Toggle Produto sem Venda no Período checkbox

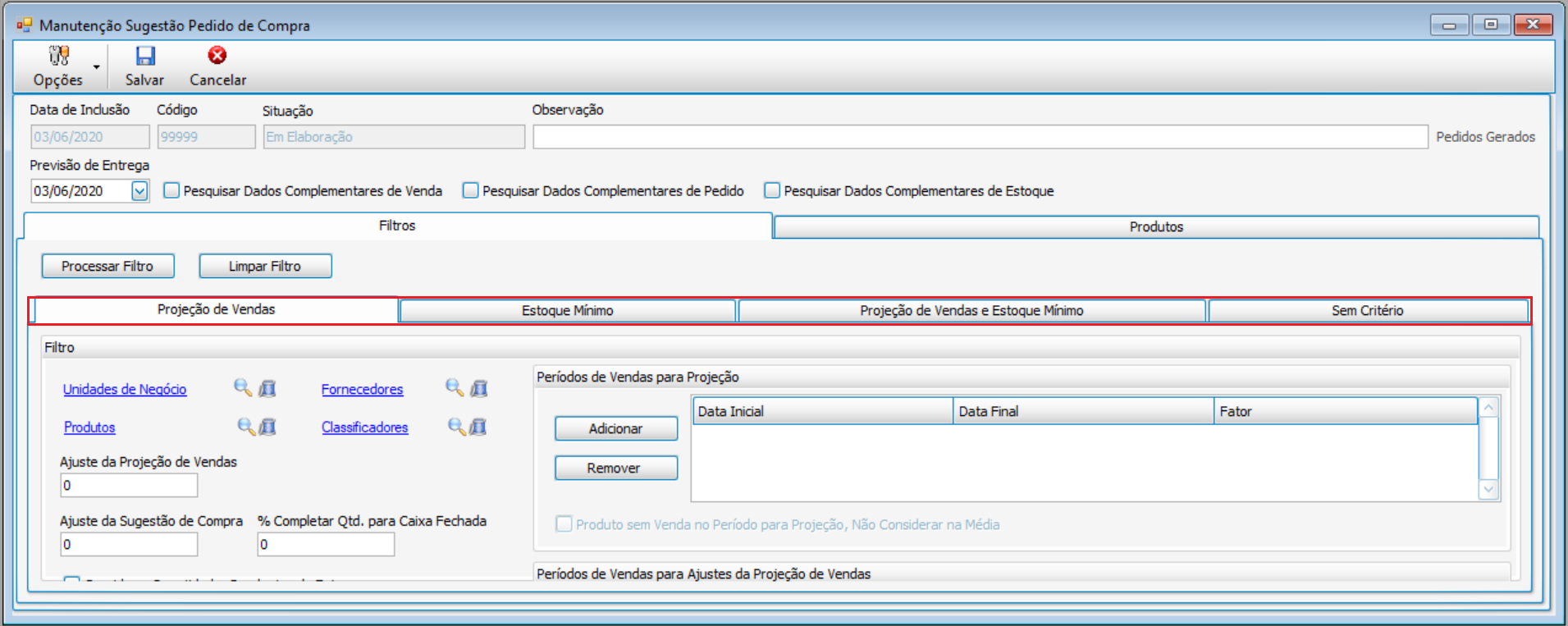(564, 523)
